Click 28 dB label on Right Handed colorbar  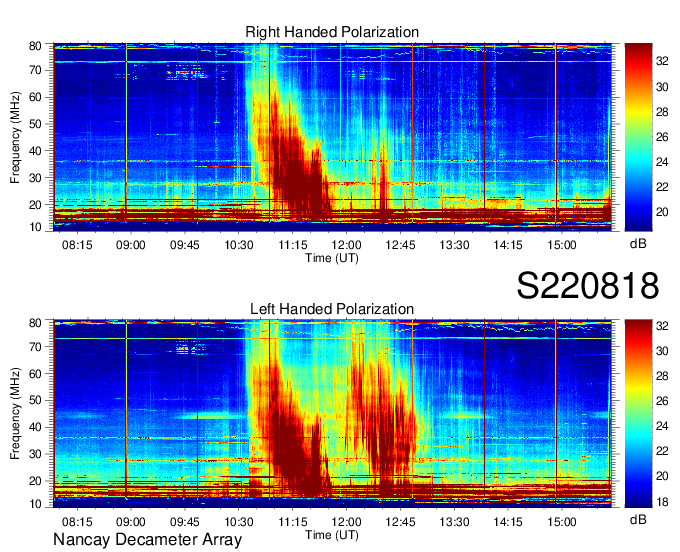point(662,112)
